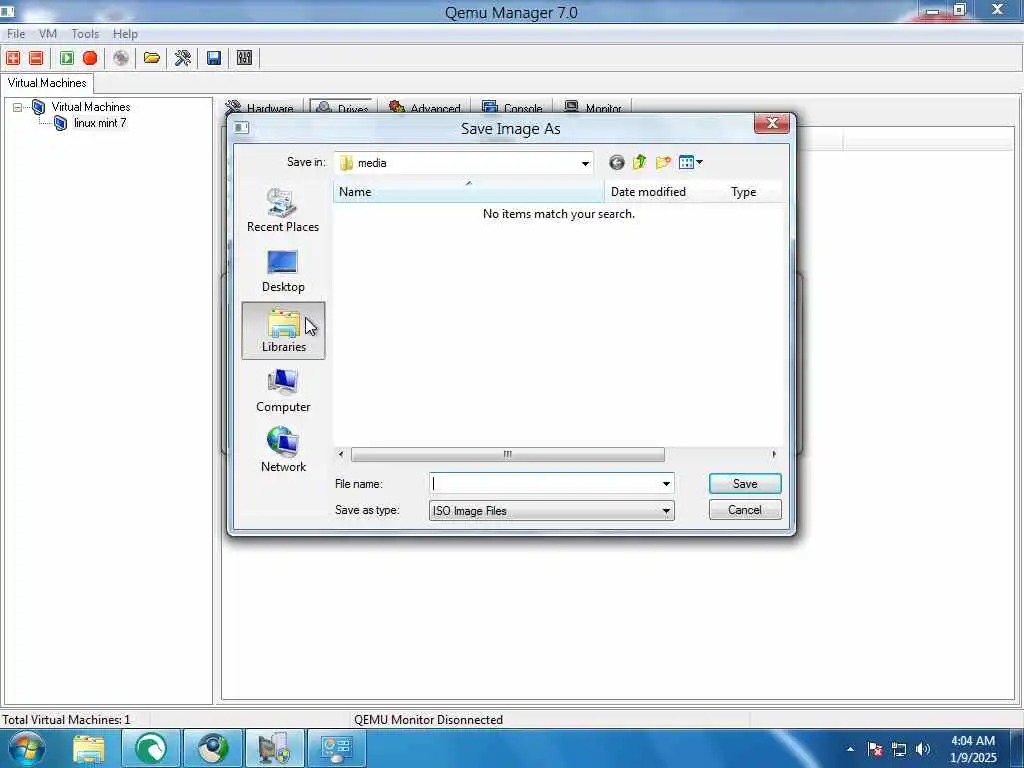Screen dimensions: 1024x768
Task: Click the green play start VM icon
Action: [x=67, y=58]
